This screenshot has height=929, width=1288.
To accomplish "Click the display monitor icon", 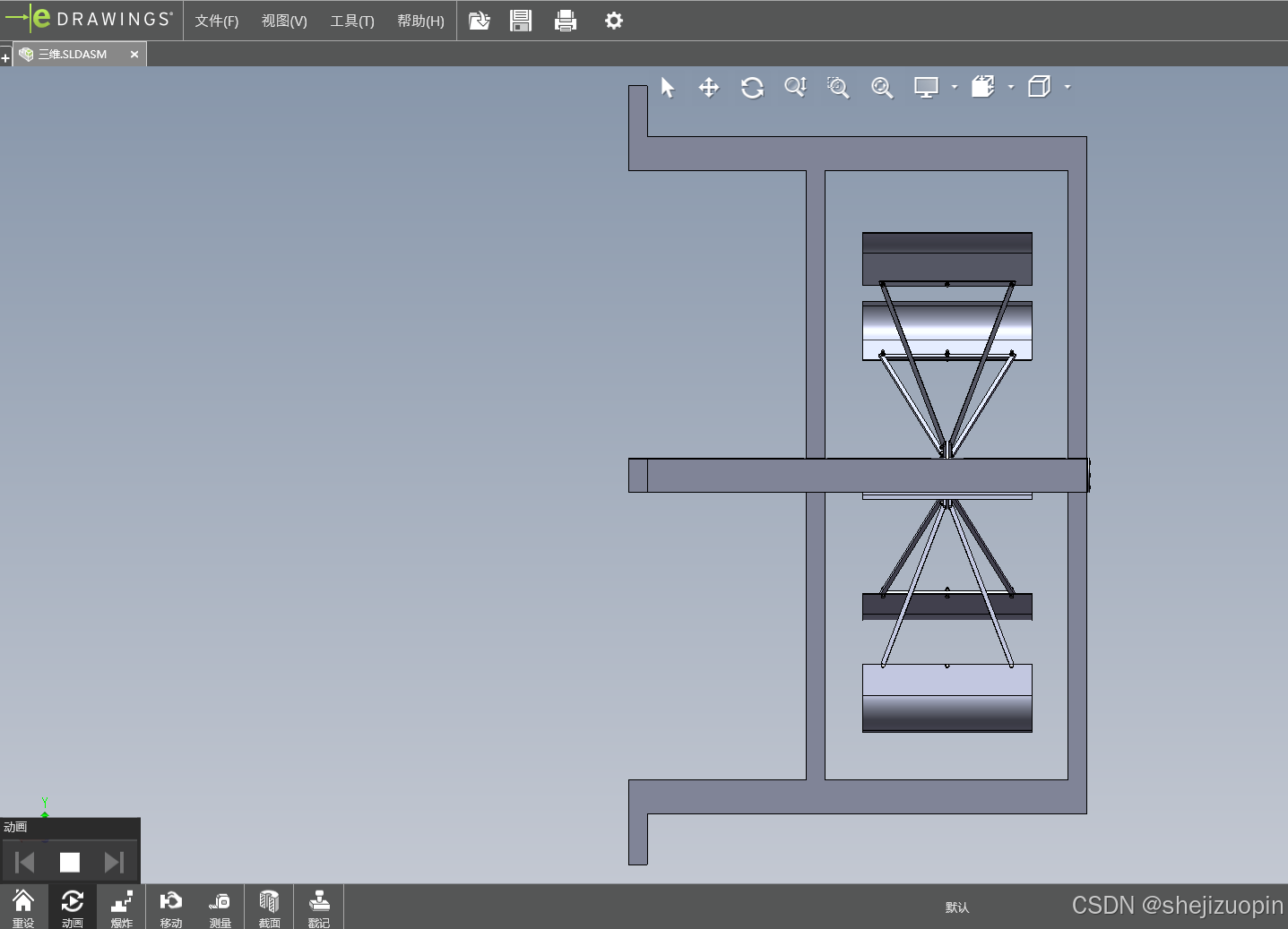I will click(x=926, y=87).
